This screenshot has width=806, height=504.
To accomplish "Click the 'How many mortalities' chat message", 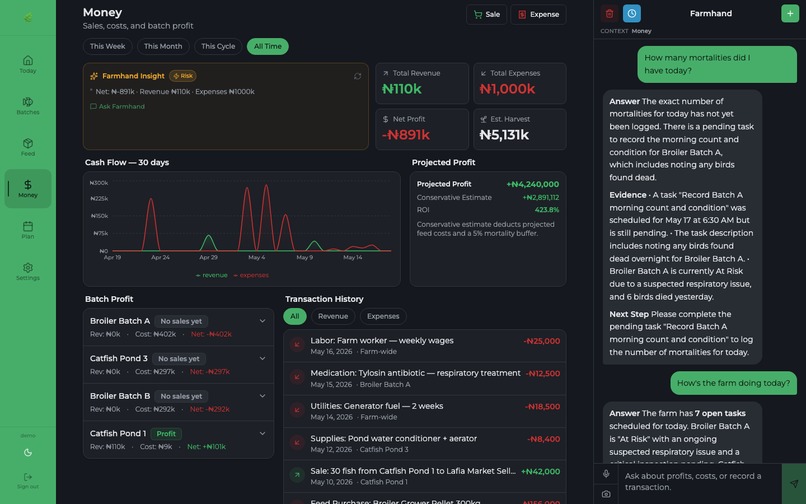I will point(717,64).
